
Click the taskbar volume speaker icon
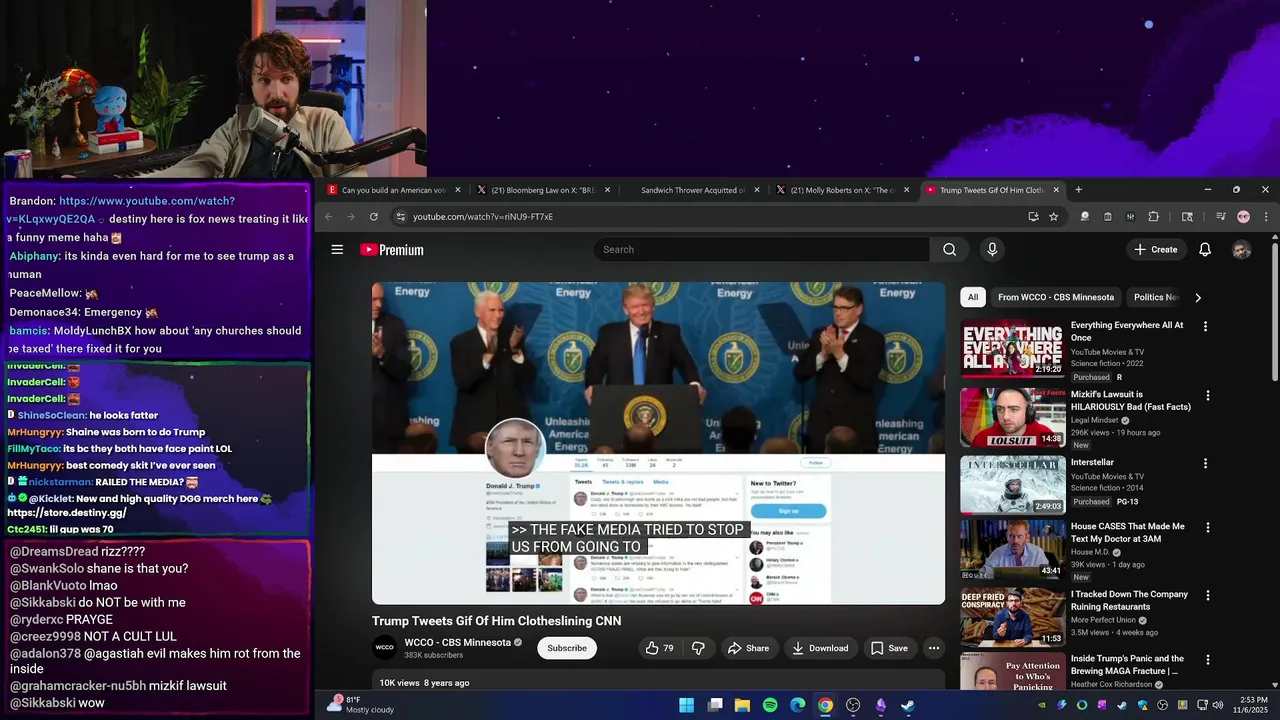[x=1217, y=705]
